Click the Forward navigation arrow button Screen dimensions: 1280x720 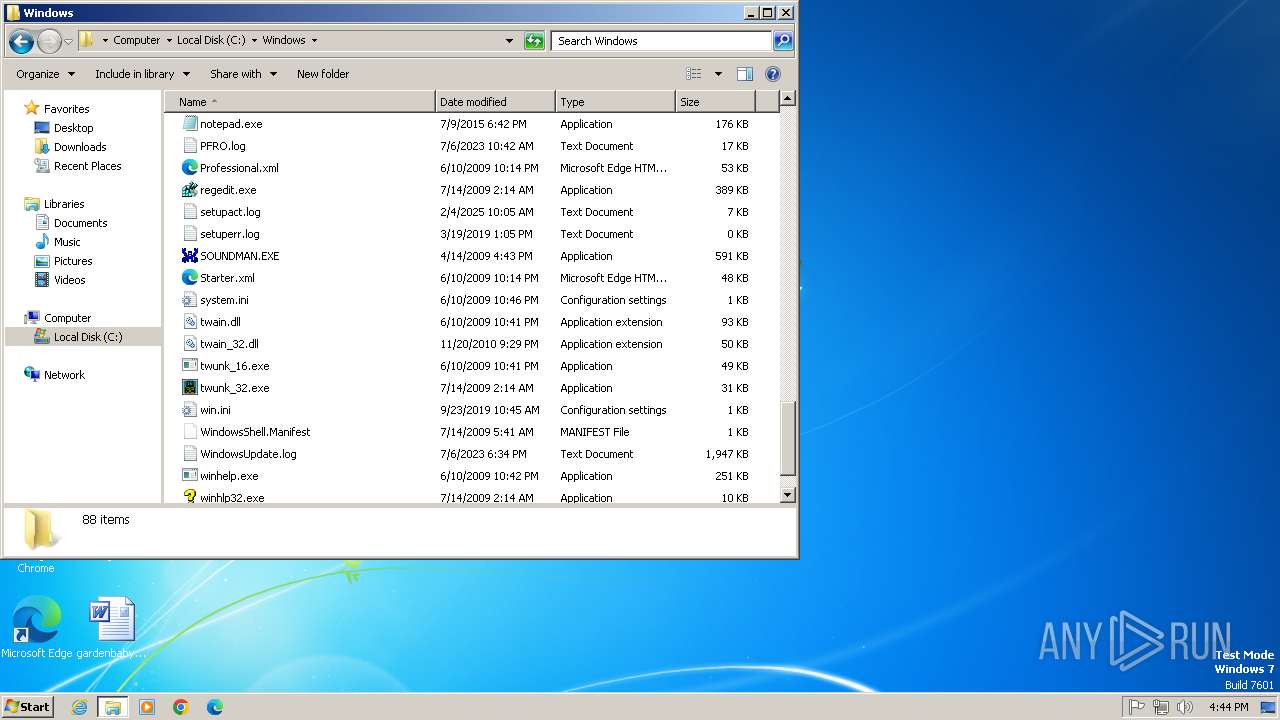tap(49, 41)
